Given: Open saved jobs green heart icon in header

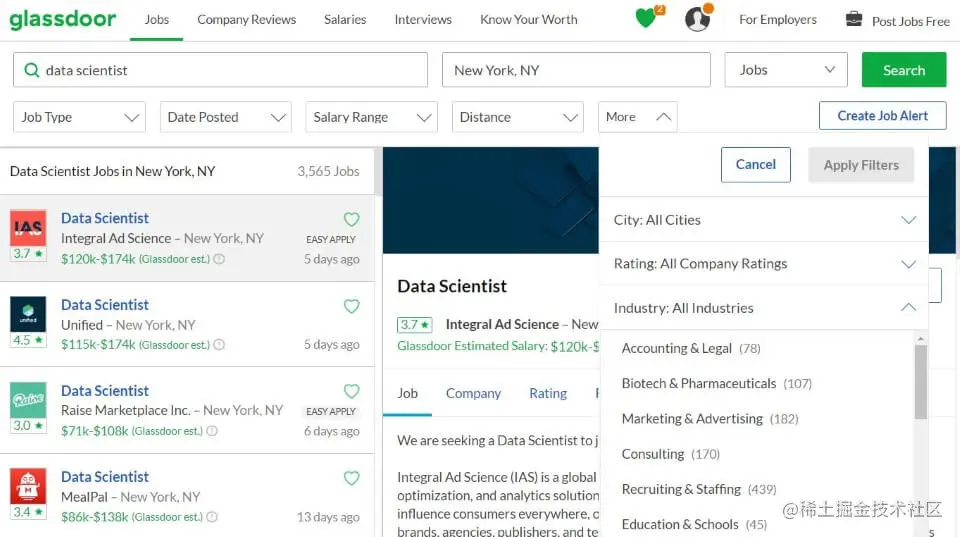Looking at the screenshot, I should click(646, 18).
